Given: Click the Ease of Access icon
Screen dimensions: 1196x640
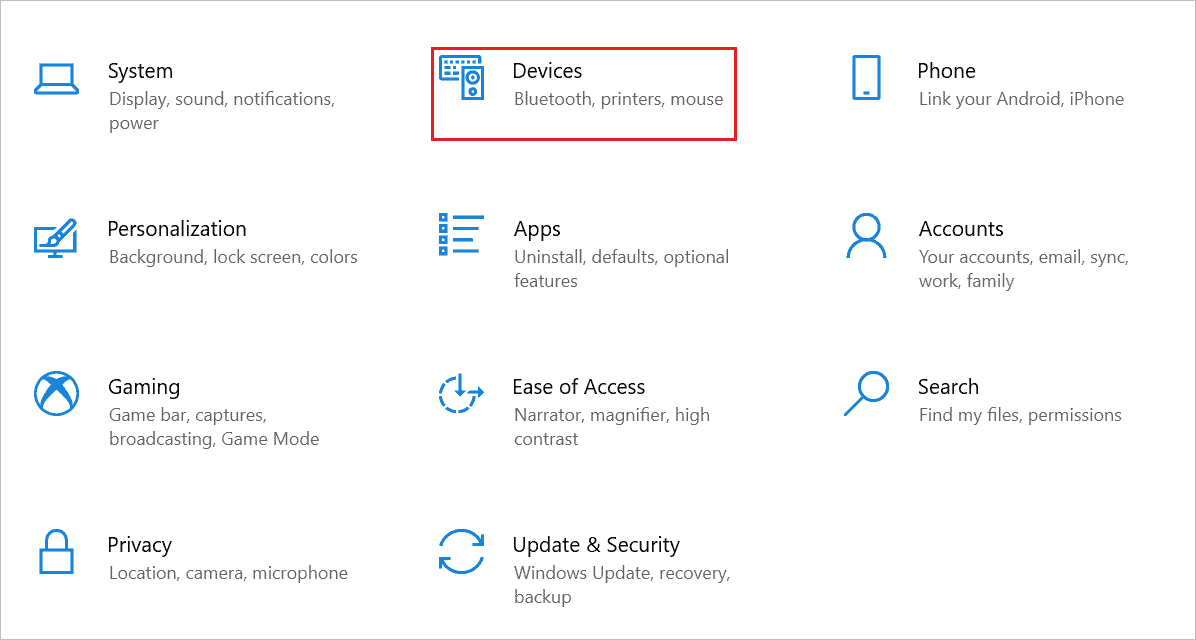Looking at the screenshot, I should 461,395.
